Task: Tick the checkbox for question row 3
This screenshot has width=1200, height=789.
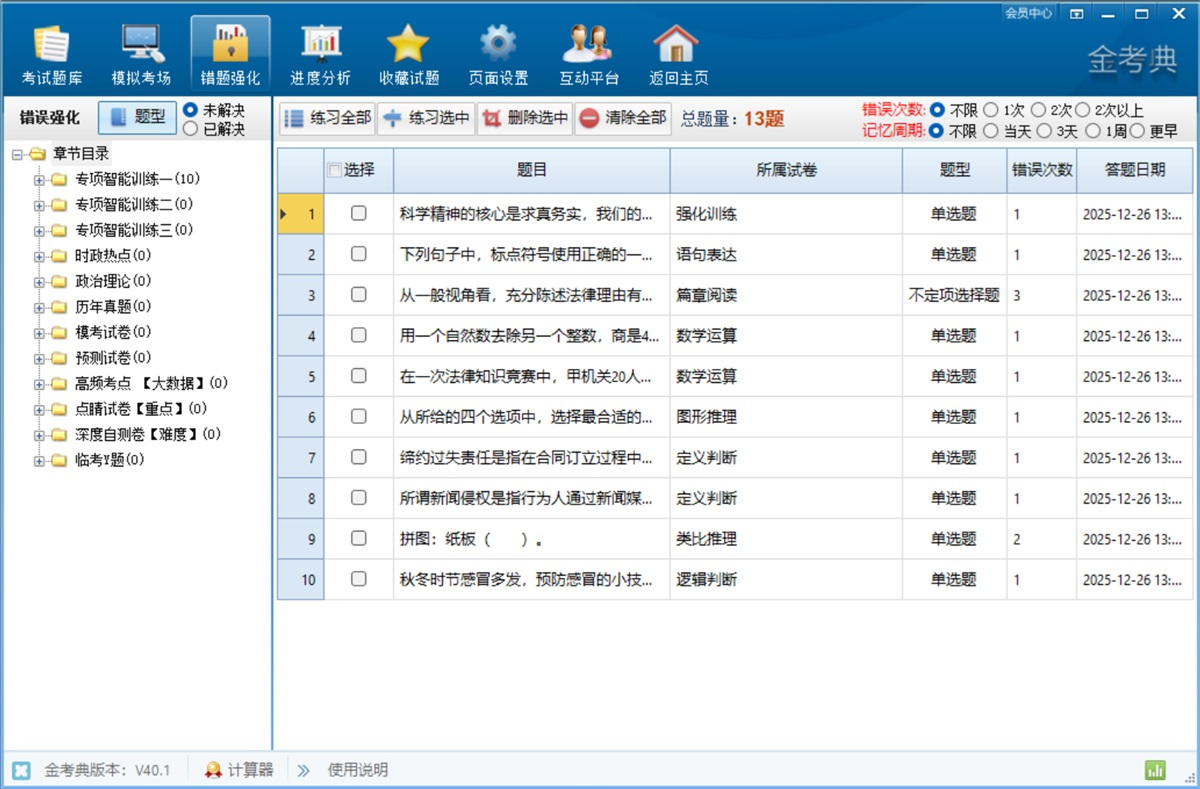Action: coord(359,295)
